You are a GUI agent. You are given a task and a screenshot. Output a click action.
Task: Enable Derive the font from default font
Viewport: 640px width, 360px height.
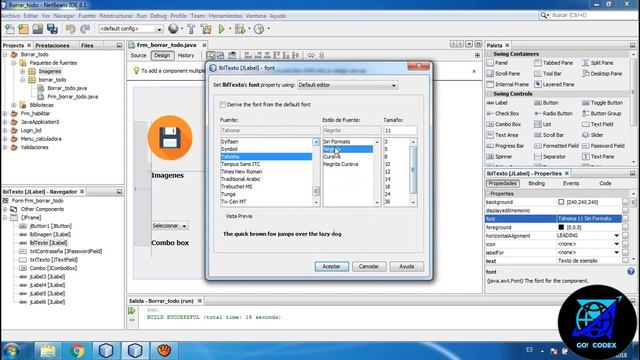pyautogui.click(x=222, y=104)
